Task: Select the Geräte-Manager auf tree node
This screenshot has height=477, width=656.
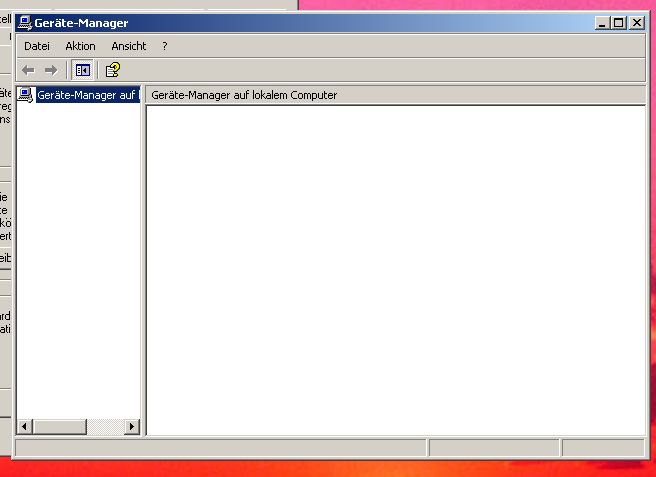Action: pyautogui.click(x=87, y=95)
